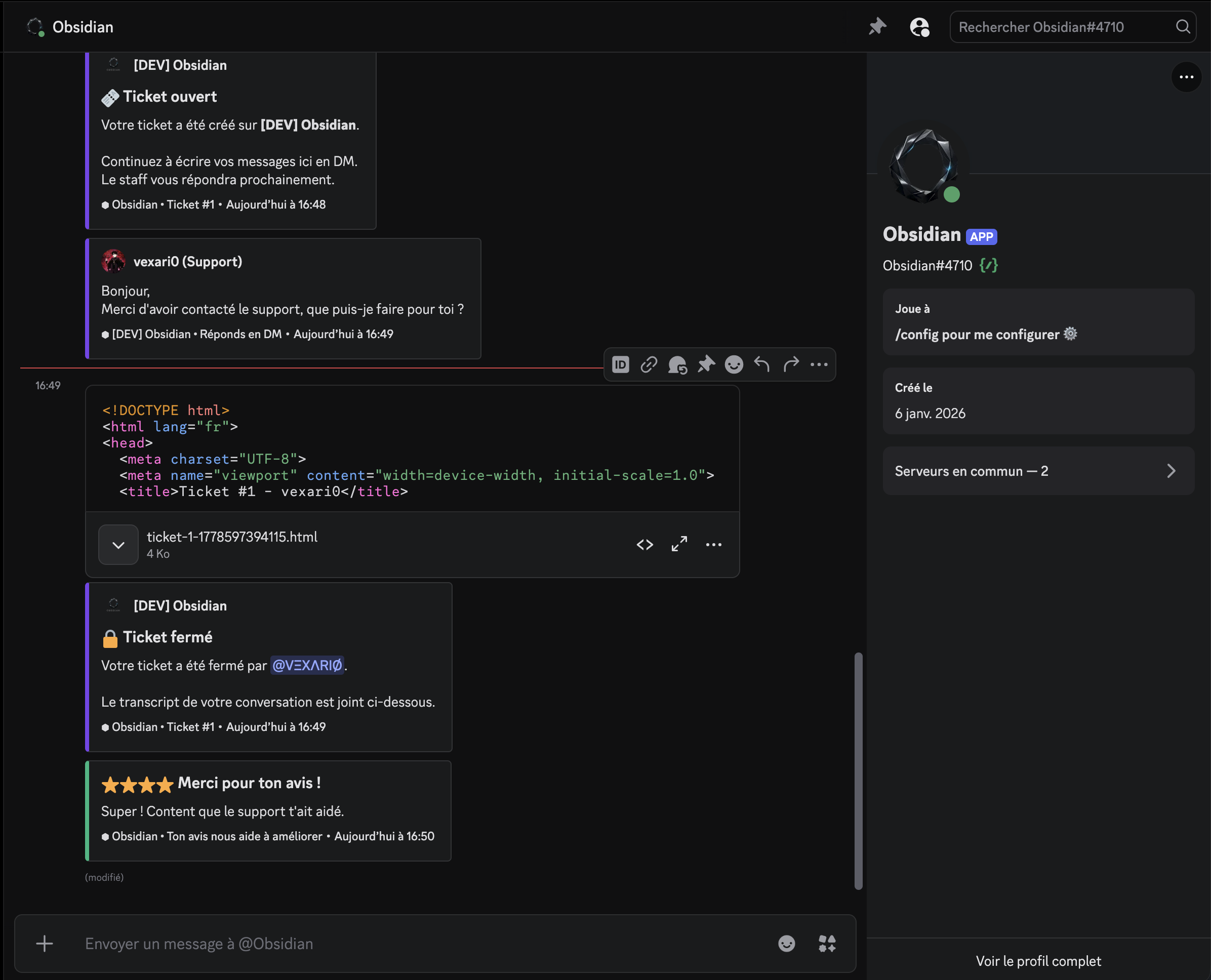Click the plus icon to attach a file

click(45, 944)
